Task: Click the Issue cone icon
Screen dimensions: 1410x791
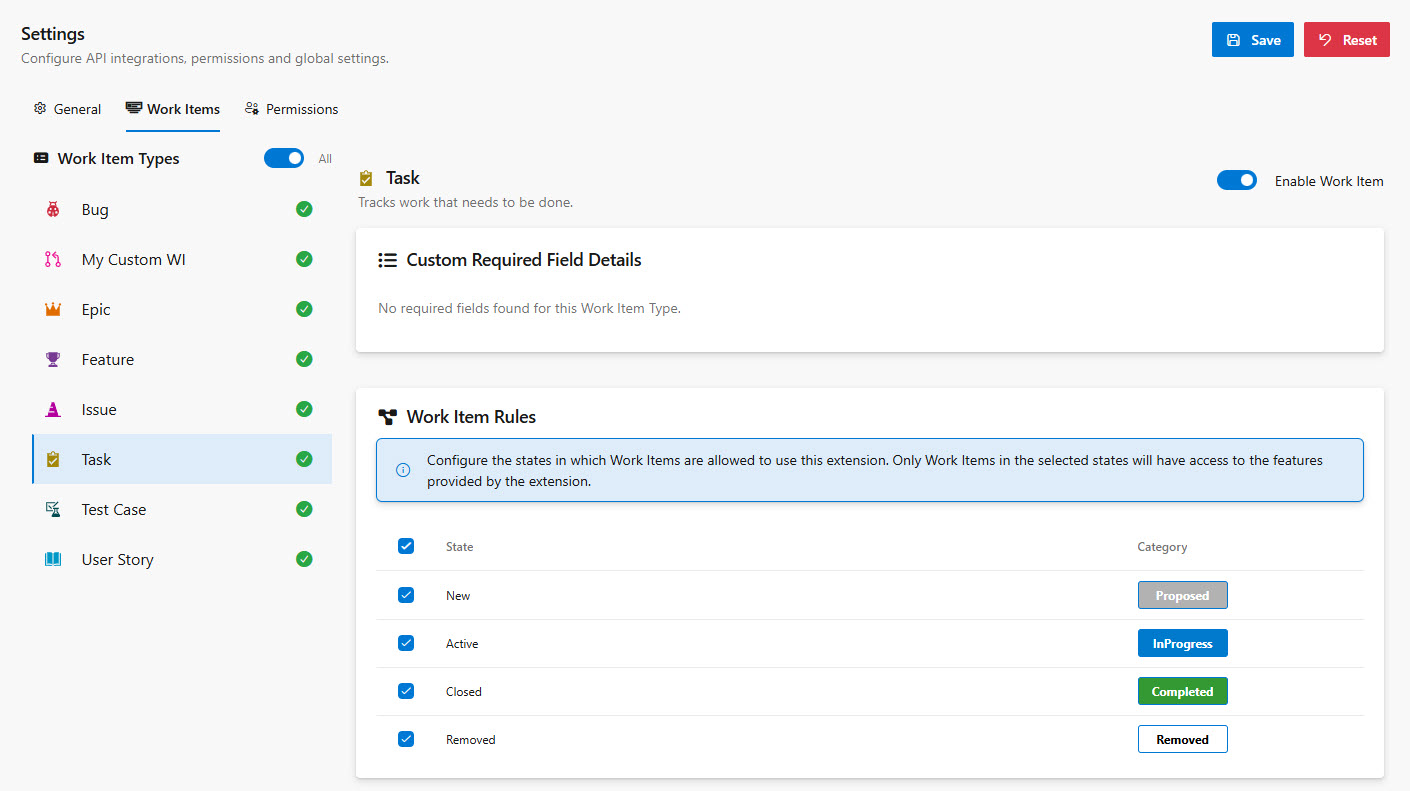Action: point(53,410)
